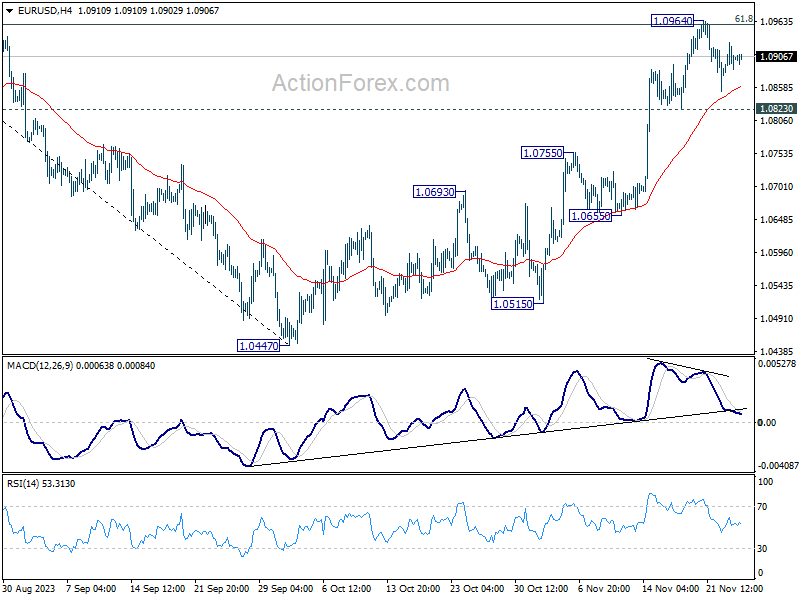Click the 30 Aug 2023 date label
Screen dimensions: 800x600
click(x=29, y=589)
